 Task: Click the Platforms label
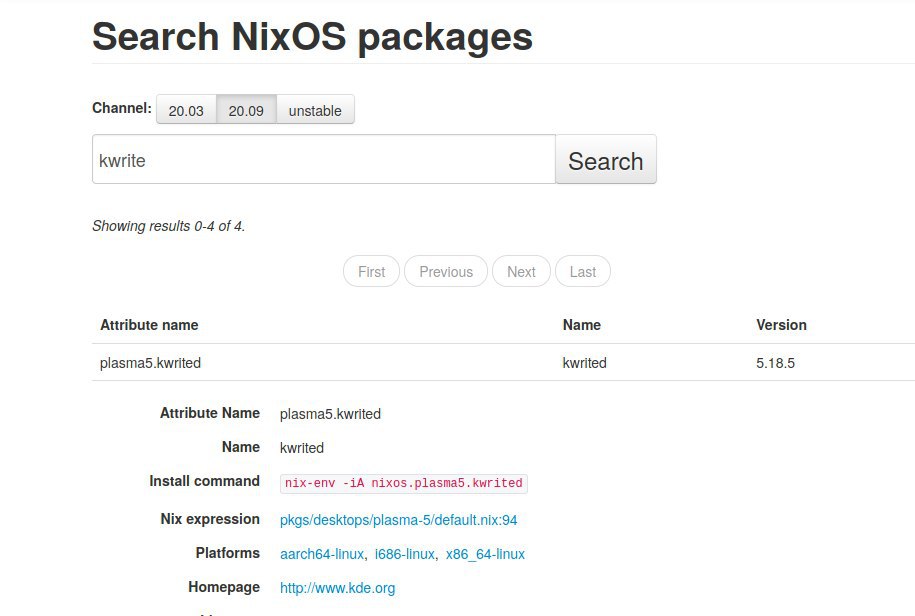(228, 552)
